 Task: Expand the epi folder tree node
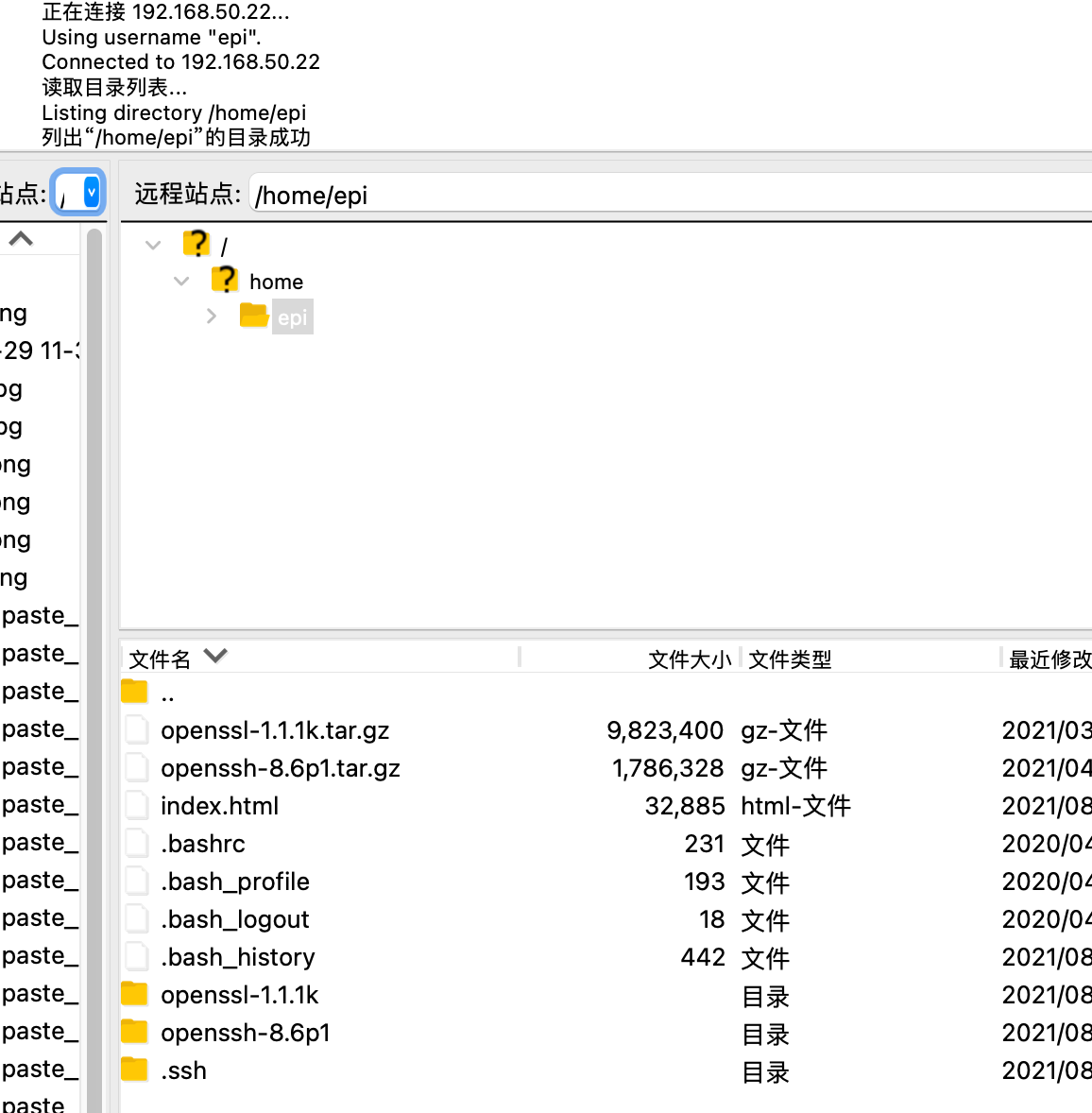[212, 317]
